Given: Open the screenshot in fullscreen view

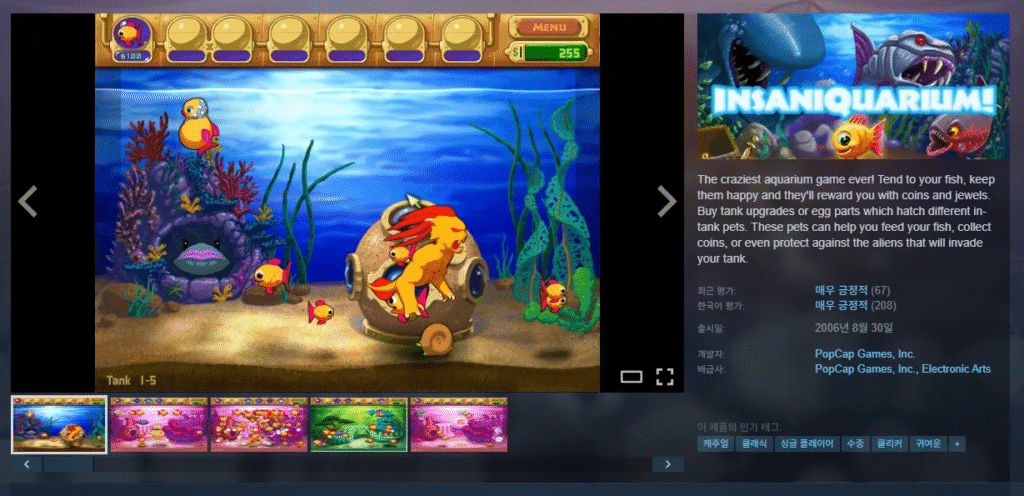Looking at the screenshot, I should [x=664, y=377].
